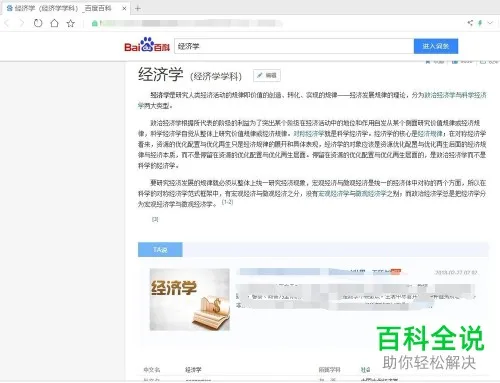
Task: Open the 政治经济学与科学经济学 link
Action: click(455, 95)
